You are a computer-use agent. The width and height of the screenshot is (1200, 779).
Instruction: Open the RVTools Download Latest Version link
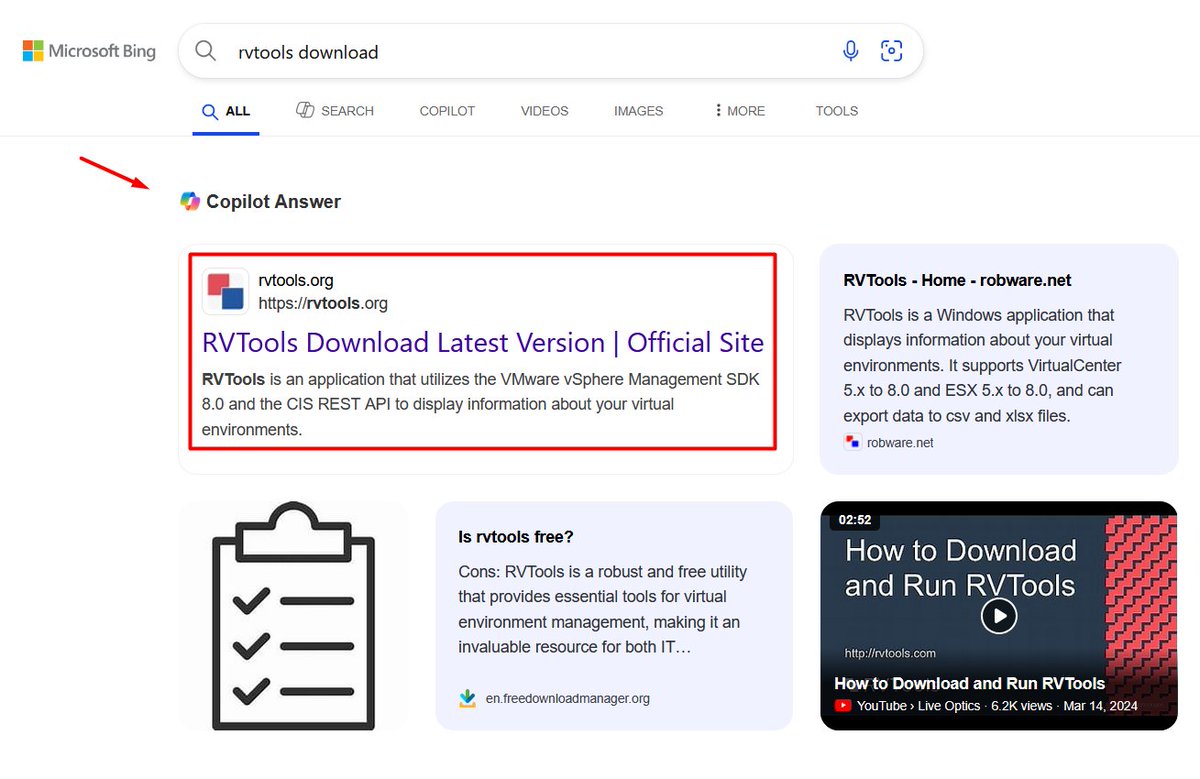(483, 342)
